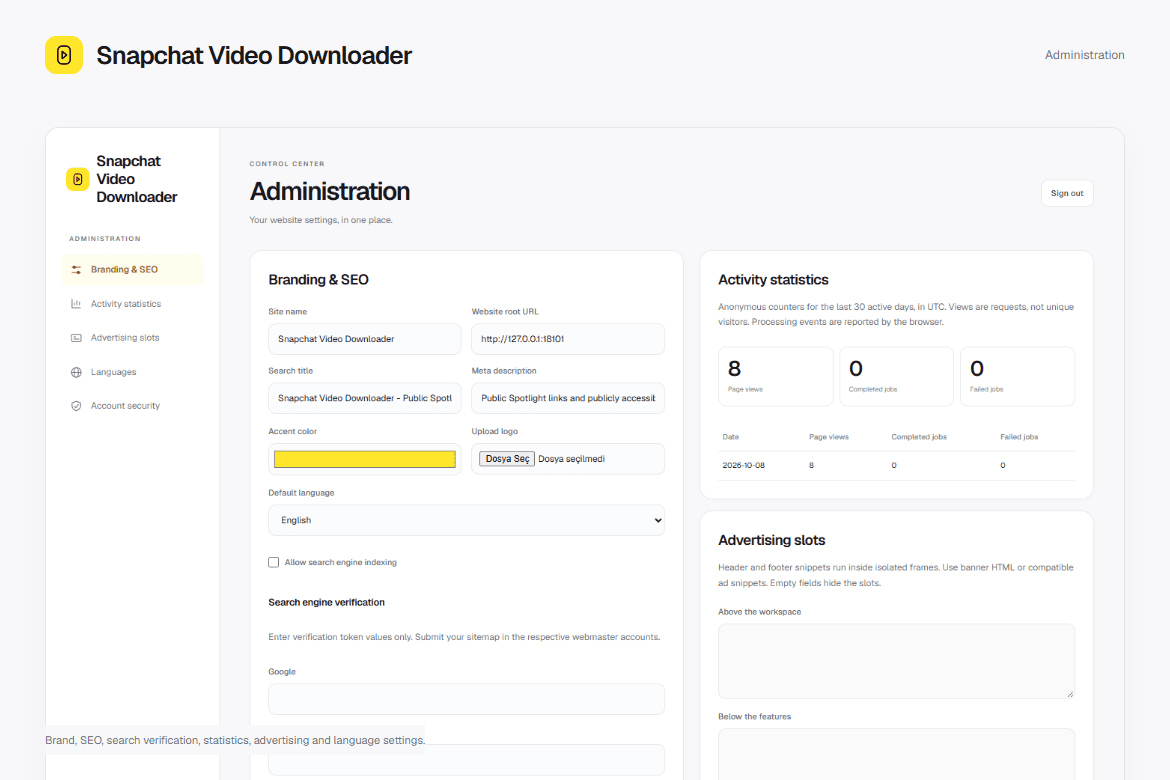Click the sidebar Snapchat Video Downloader logo icon
The width and height of the screenshot is (1170, 780).
tap(78, 179)
